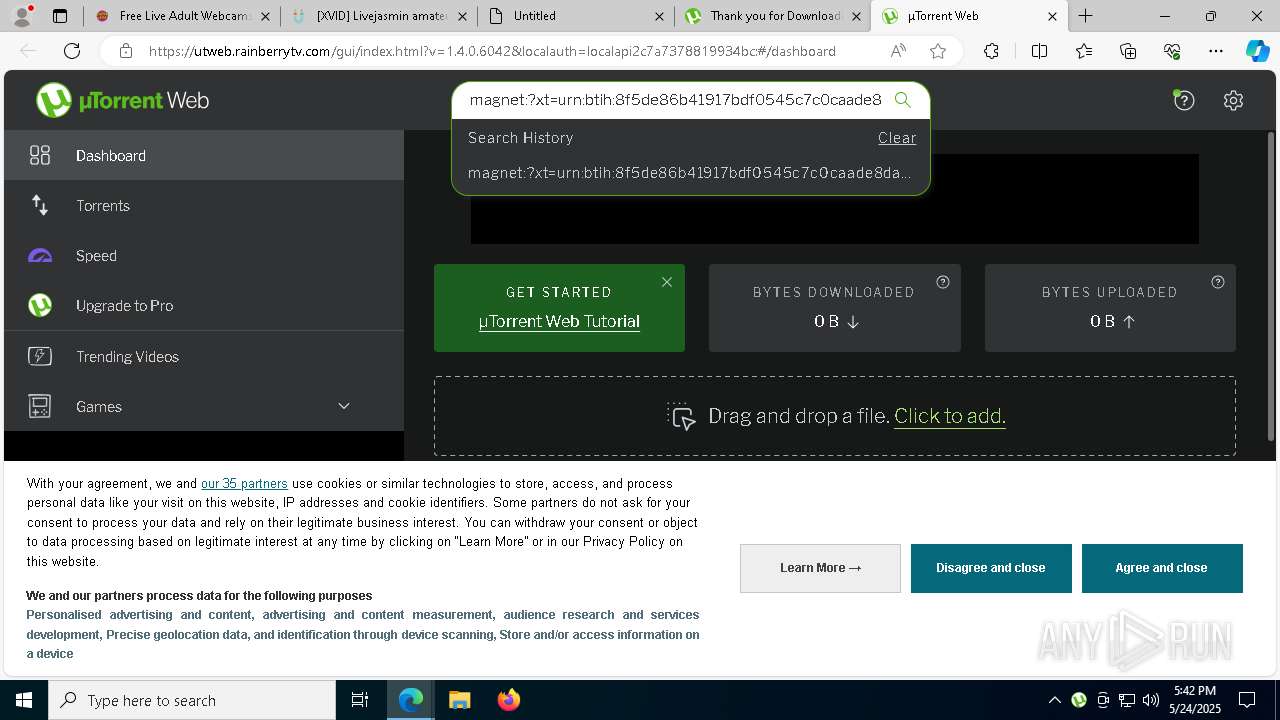The height and width of the screenshot is (720, 1280).
Task: Open Torrents section in sidebar
Action: pyautogui.click(x=204, y=205)
